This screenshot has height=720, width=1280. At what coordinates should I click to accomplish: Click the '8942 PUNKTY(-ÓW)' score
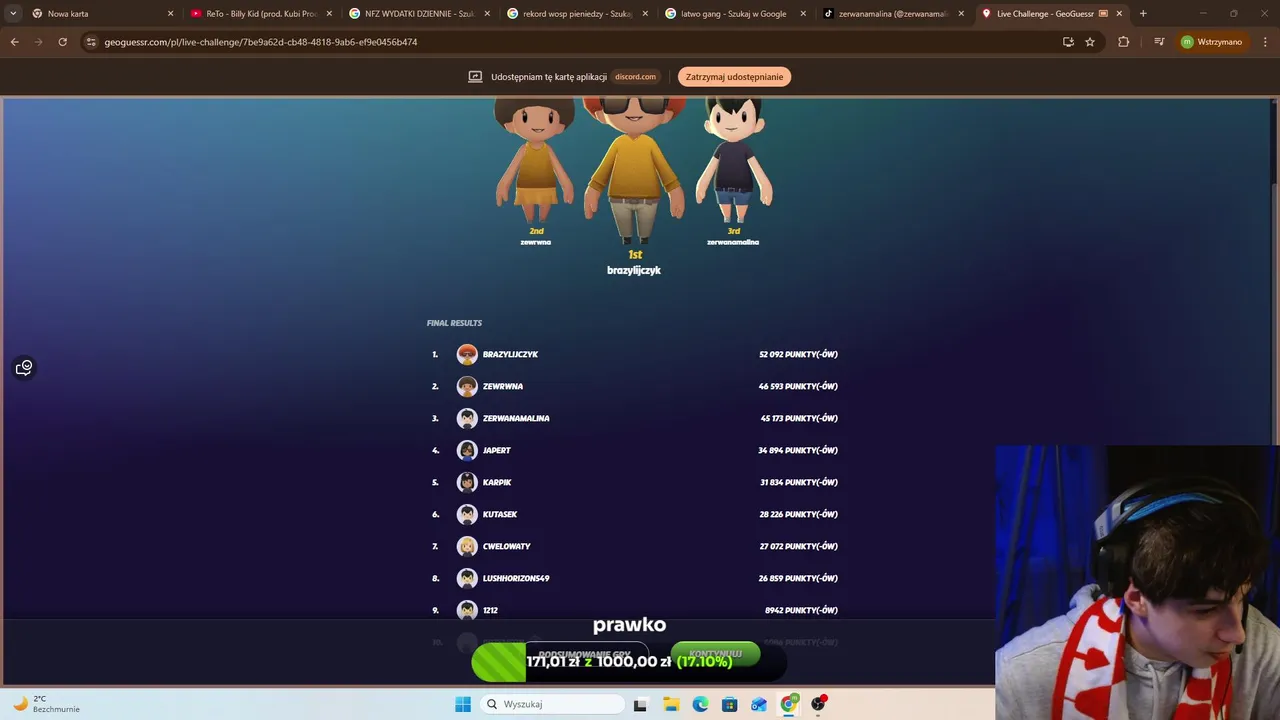point(801,610)
